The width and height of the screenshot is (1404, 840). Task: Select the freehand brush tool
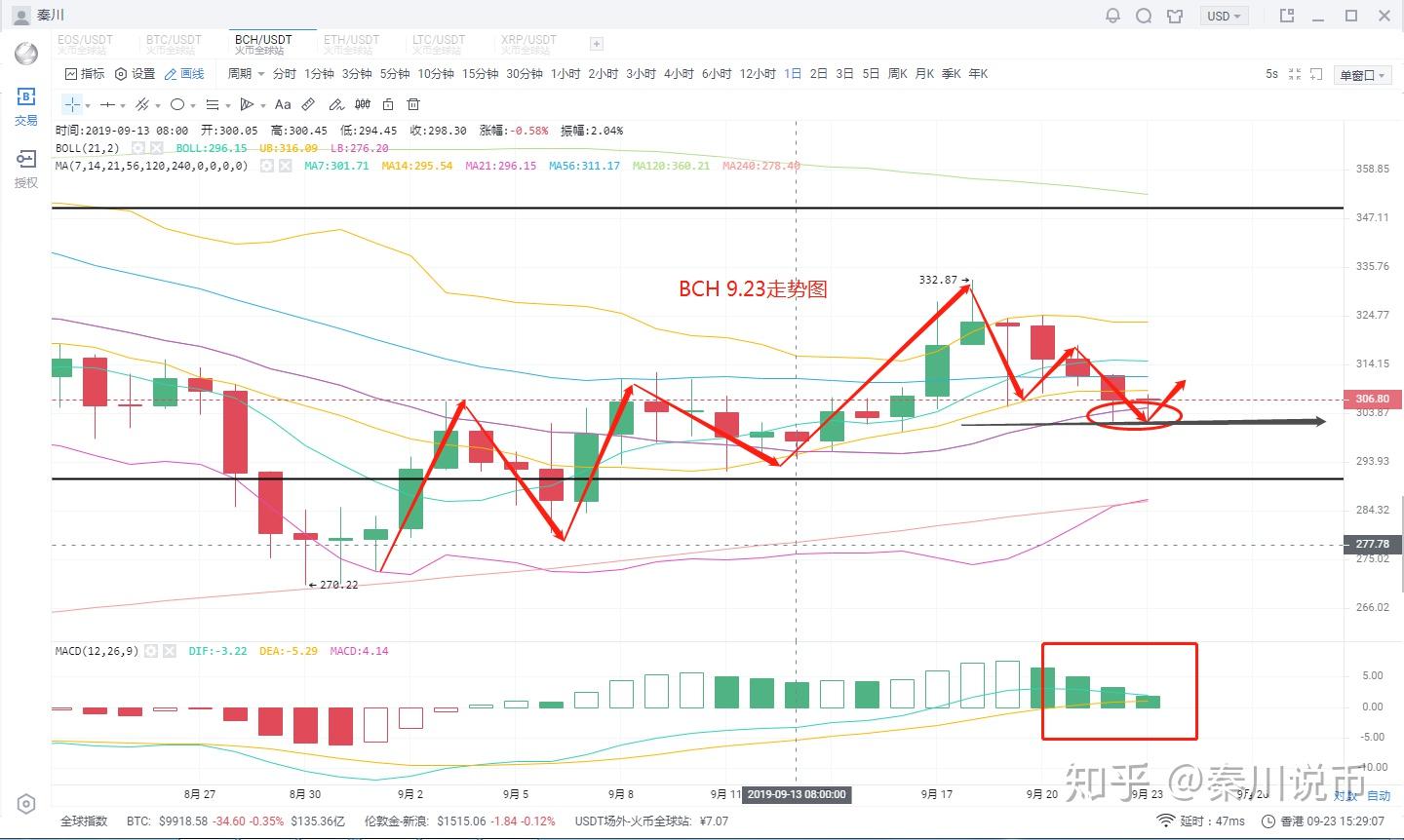335,104
